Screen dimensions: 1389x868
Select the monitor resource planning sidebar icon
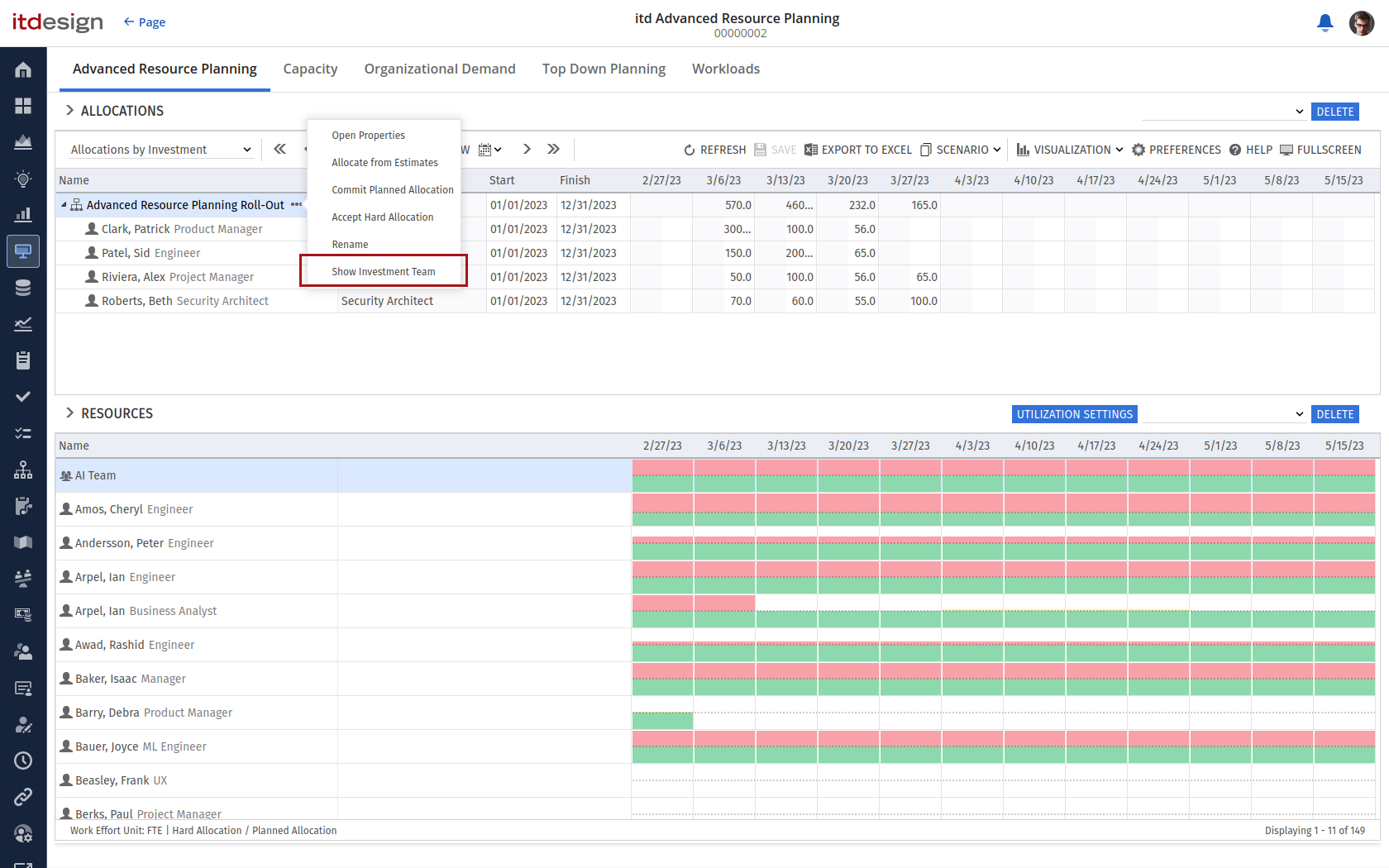pos(23,251)
